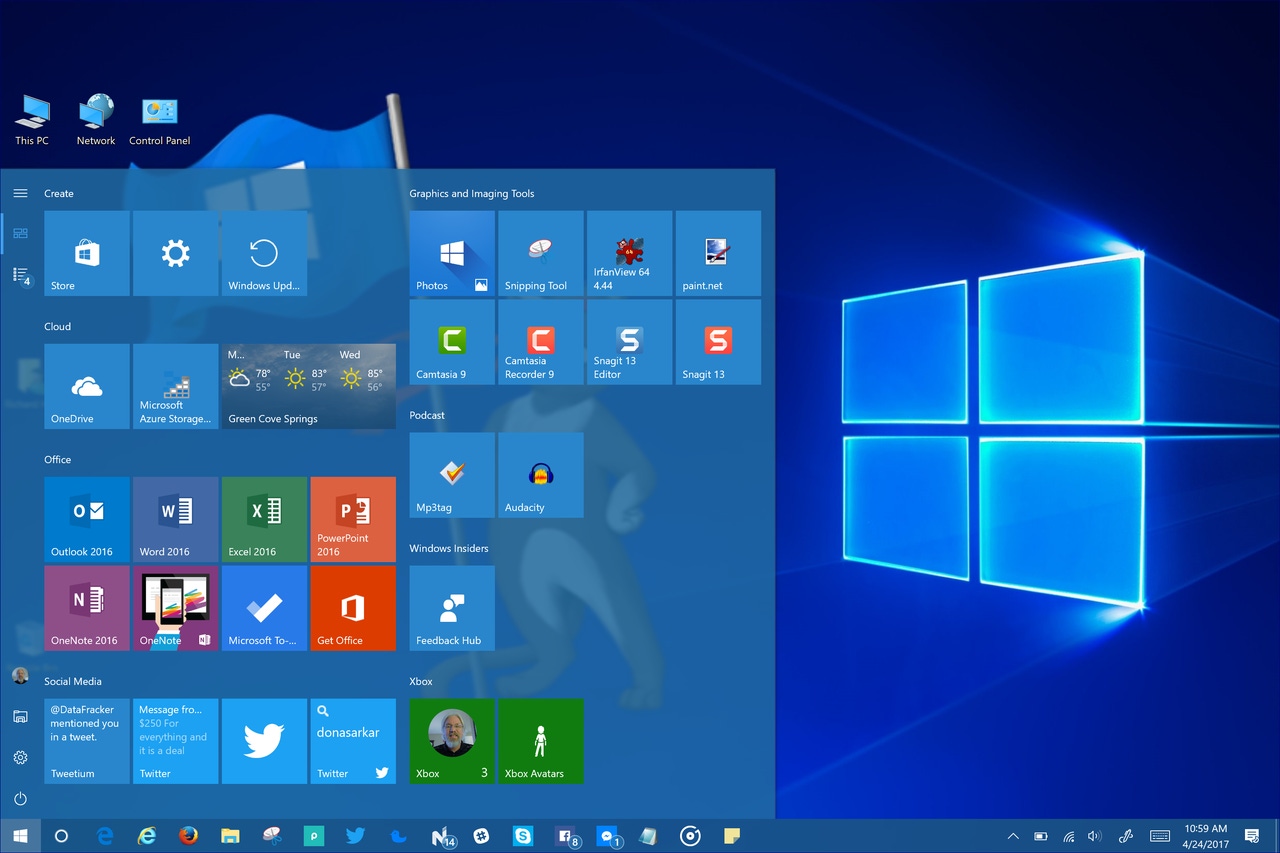Screen dimensions: 1280x853
Task: Open the Snipping Tool tile
Action: click(540, 250)
